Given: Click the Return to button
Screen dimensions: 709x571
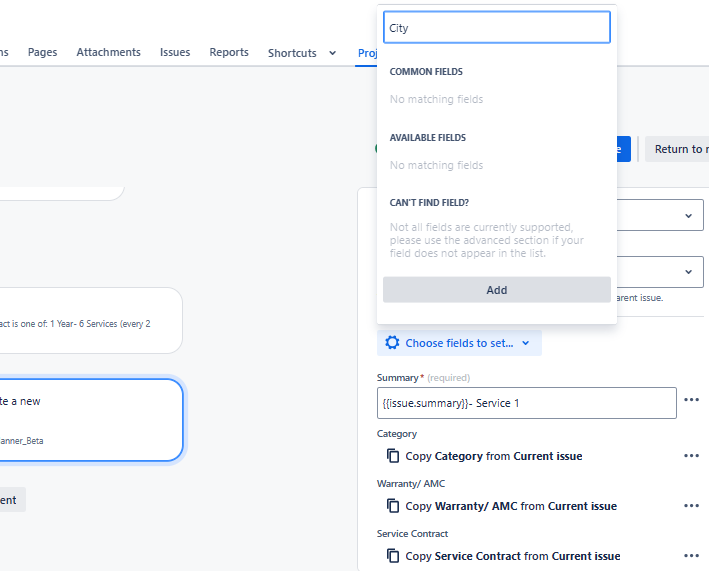Looking at the screenshot, I should click(x=677, y=149).
